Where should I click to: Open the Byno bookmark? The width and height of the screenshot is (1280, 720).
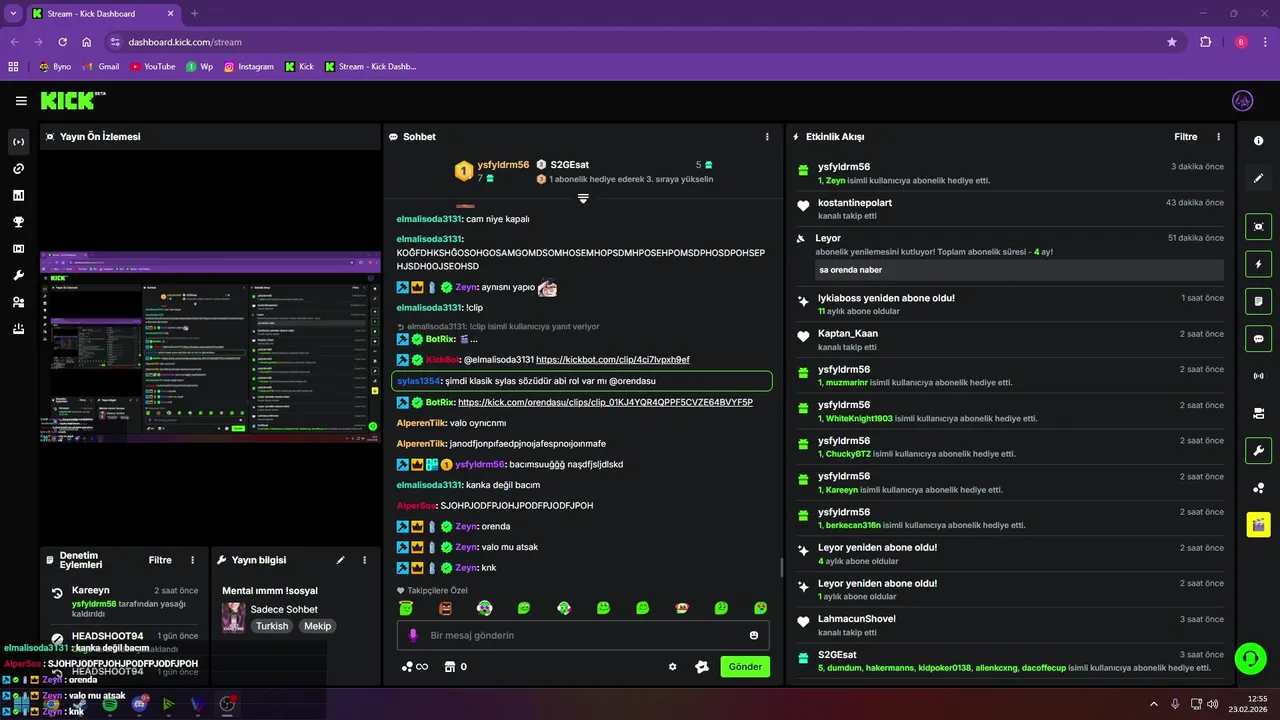click(55, 67)
